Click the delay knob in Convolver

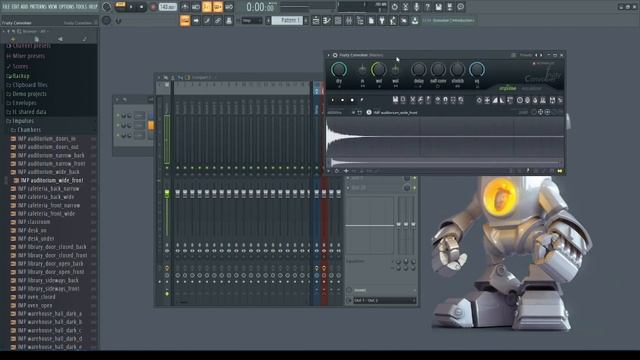pyautogui.click(x=418, y=70)
